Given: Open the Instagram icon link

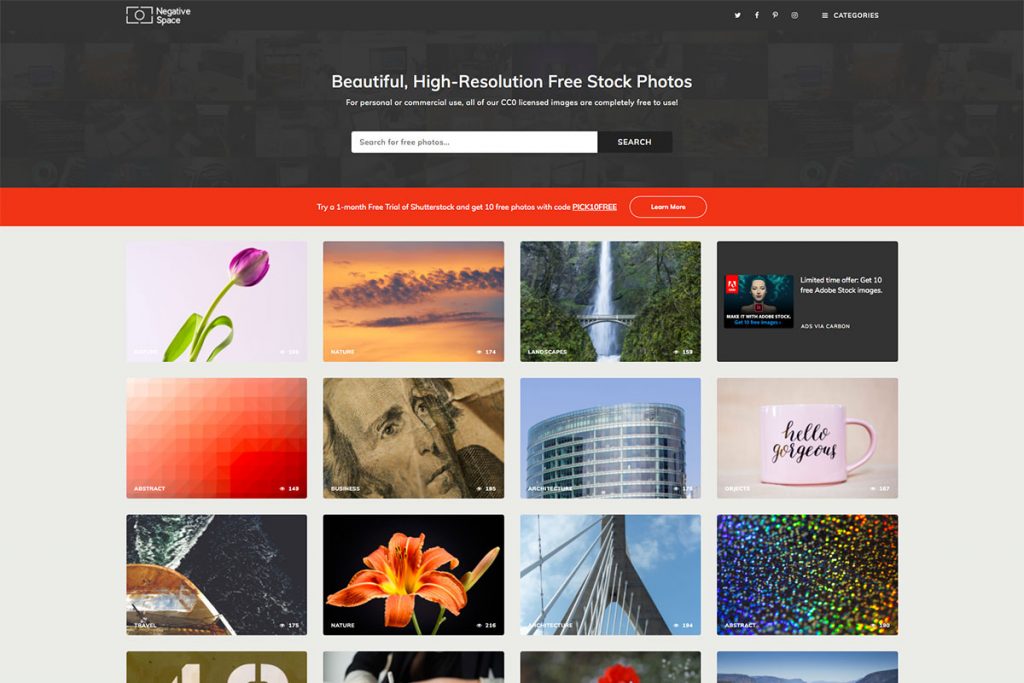Looking at the screenshot, I should 794,15.
